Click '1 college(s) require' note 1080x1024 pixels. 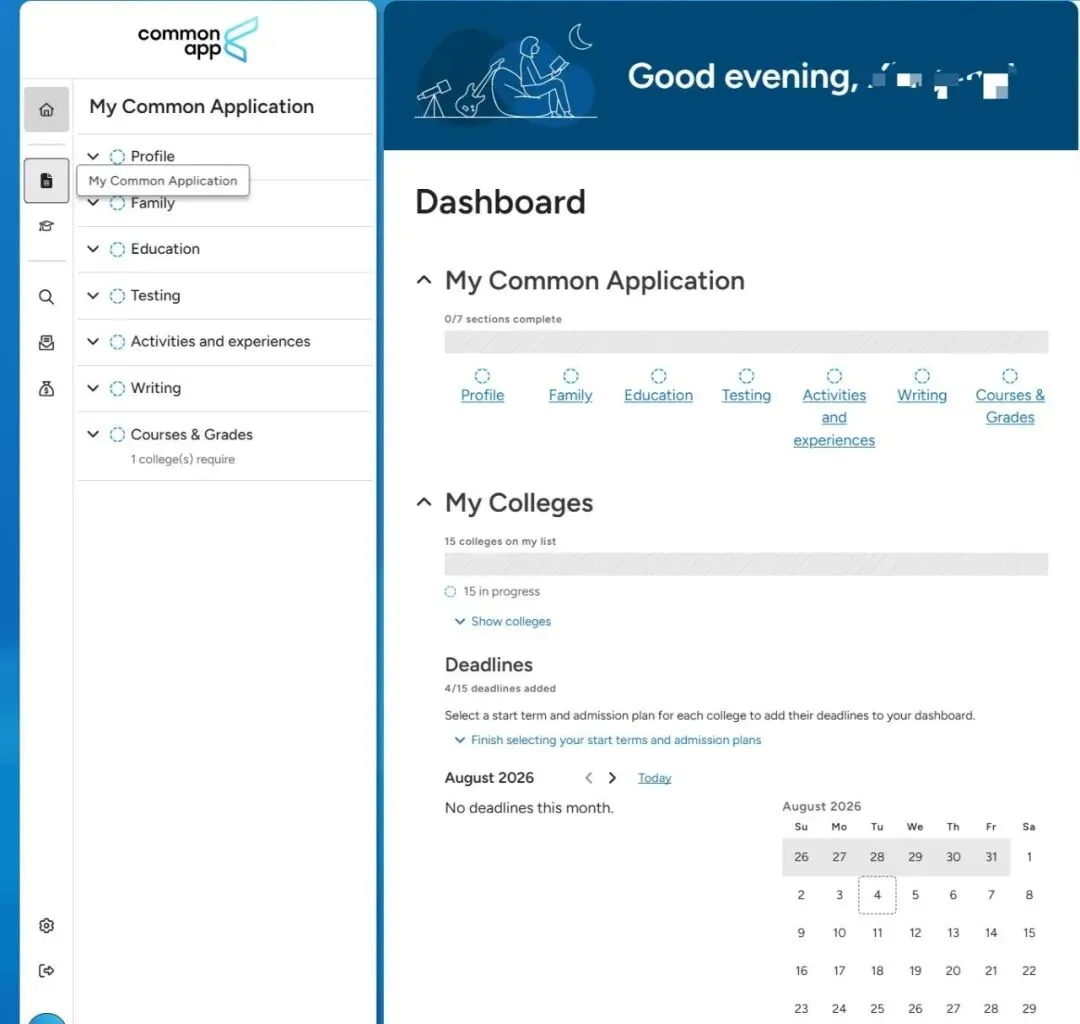coord(183,459)
